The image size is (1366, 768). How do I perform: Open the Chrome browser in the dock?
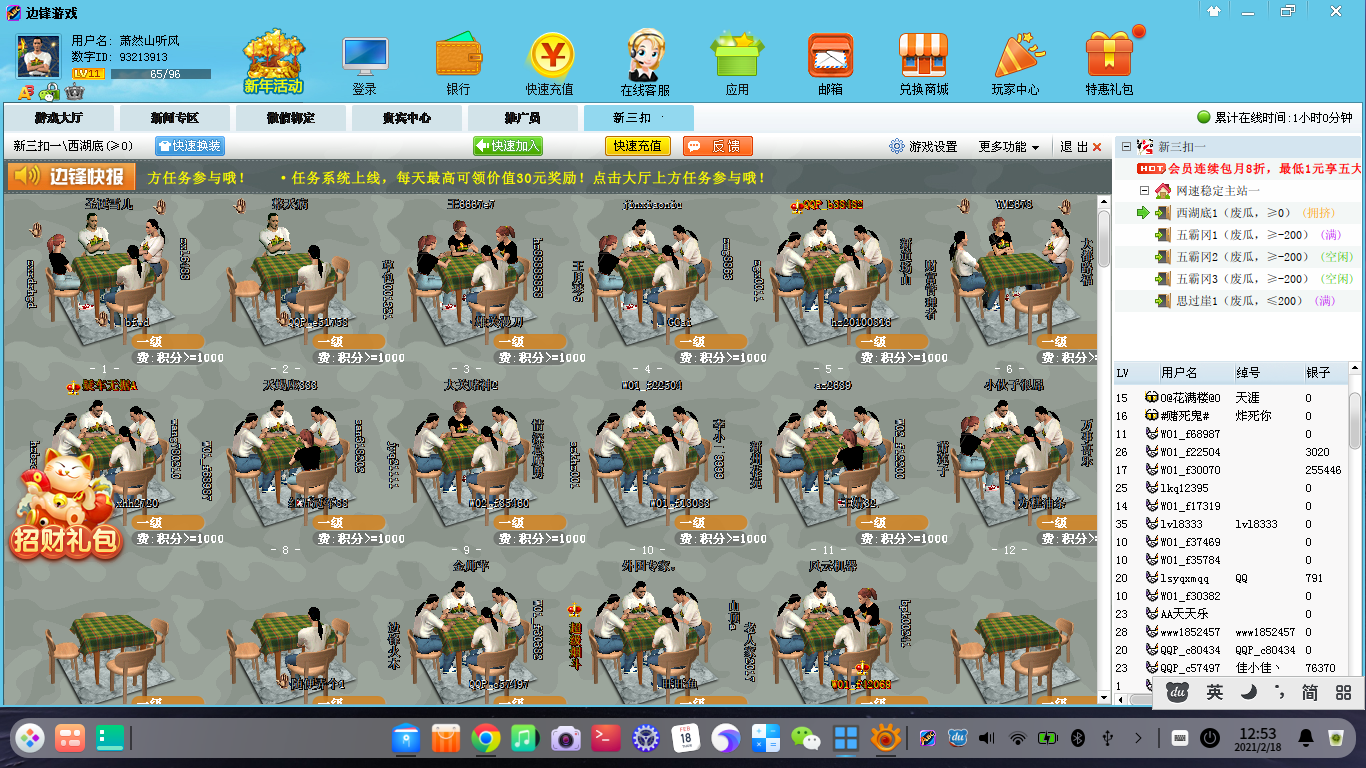point(486,739)
